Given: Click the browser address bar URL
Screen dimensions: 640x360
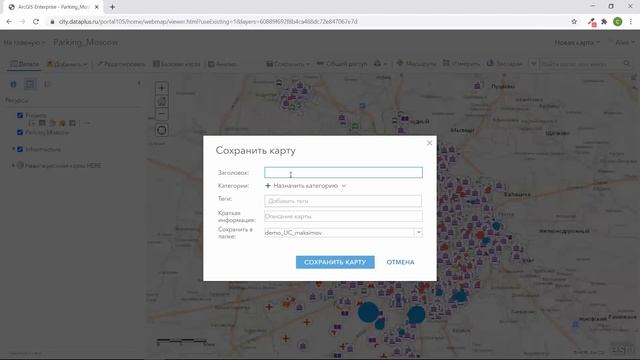Looking at the screenshot, I should [x=208, y=22].
